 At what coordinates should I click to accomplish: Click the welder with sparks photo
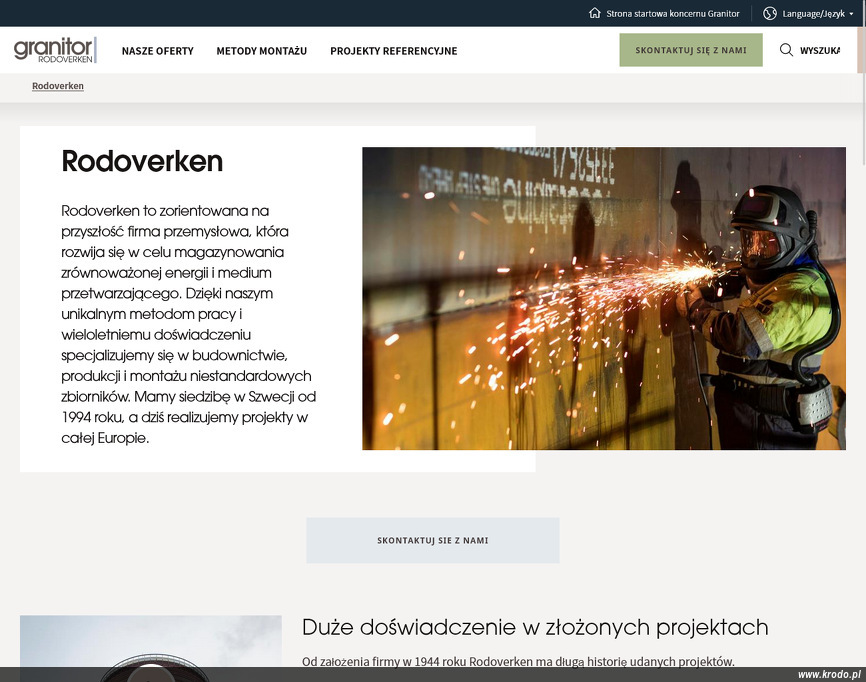[x=604, y=298]
